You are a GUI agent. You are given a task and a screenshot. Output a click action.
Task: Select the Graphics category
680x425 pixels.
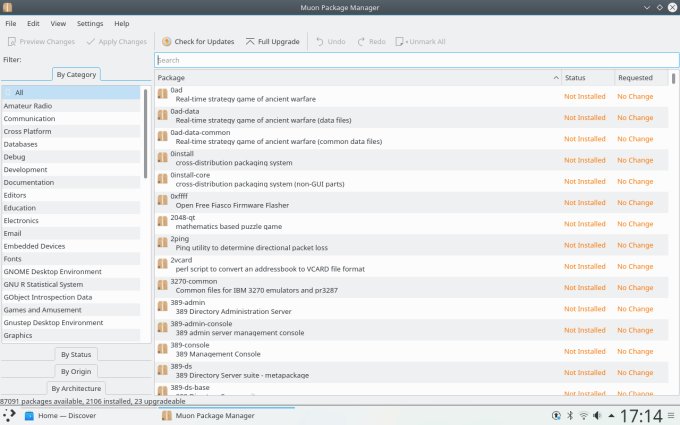71,335
